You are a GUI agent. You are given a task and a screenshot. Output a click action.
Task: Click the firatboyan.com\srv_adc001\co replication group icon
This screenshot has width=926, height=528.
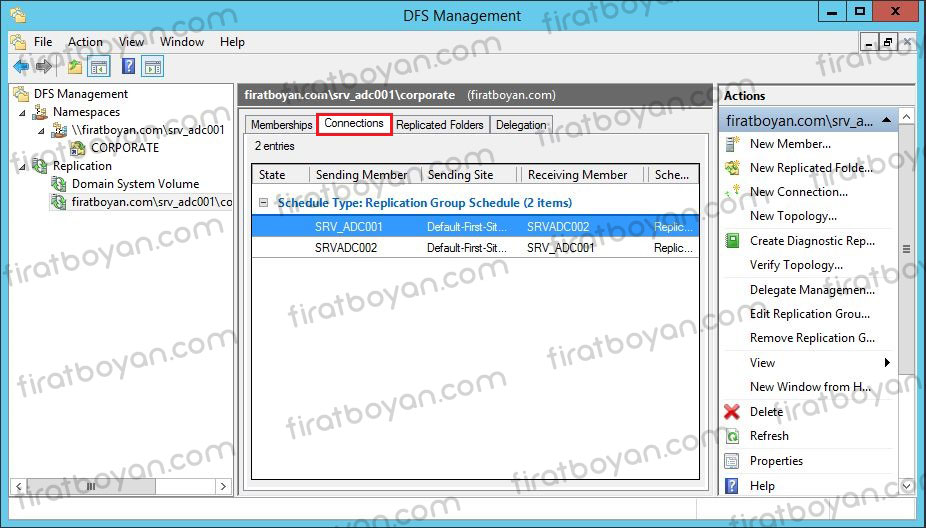[x=59, y=202]
